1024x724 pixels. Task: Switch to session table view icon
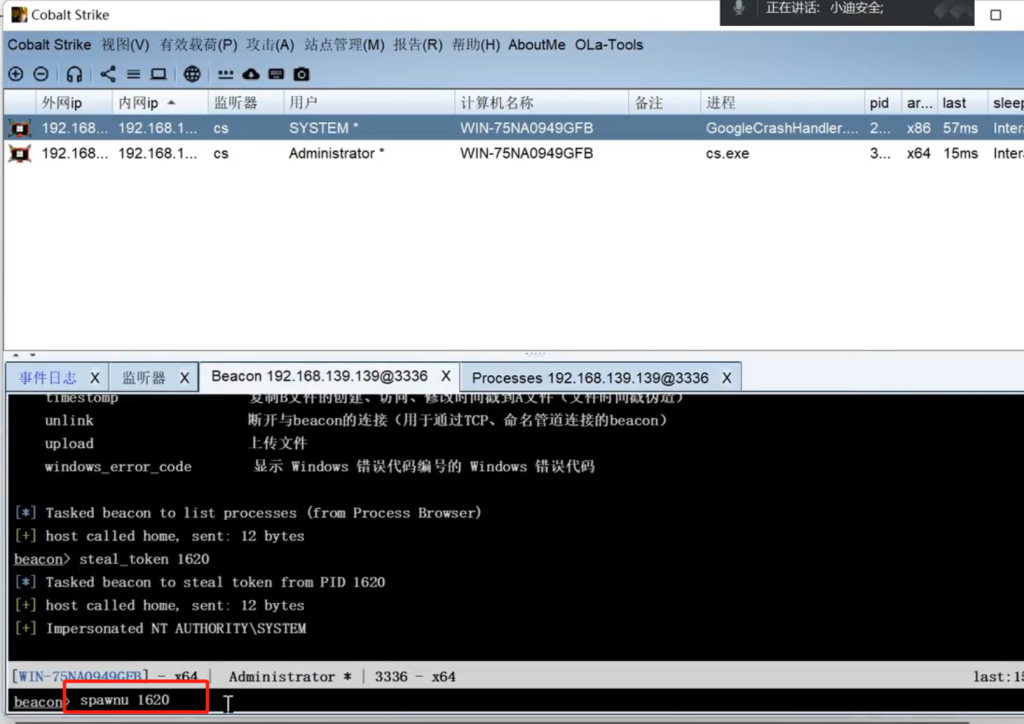pos(133,74)
